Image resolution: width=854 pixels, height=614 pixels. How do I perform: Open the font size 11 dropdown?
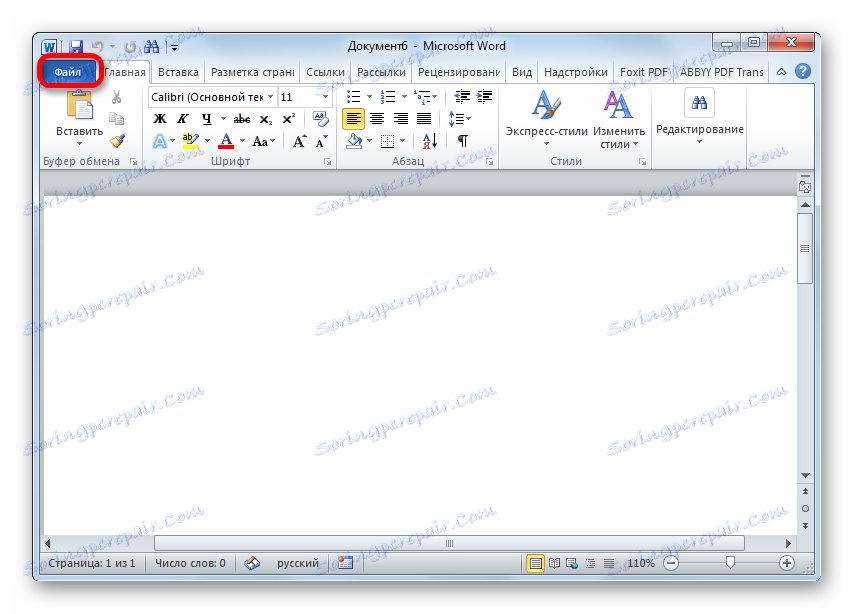(x=326, y=97)
